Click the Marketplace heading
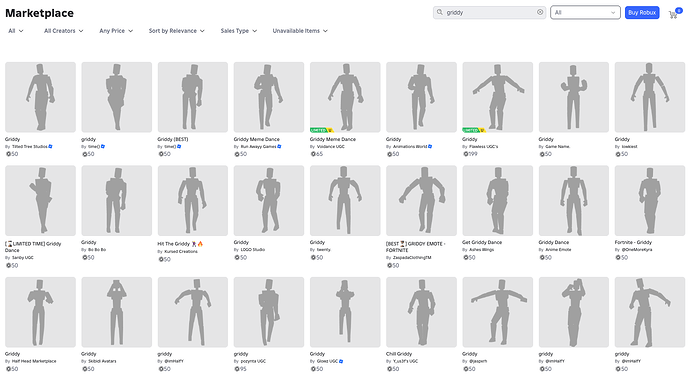This screenshot has width=690, height=377. point(40,13)
